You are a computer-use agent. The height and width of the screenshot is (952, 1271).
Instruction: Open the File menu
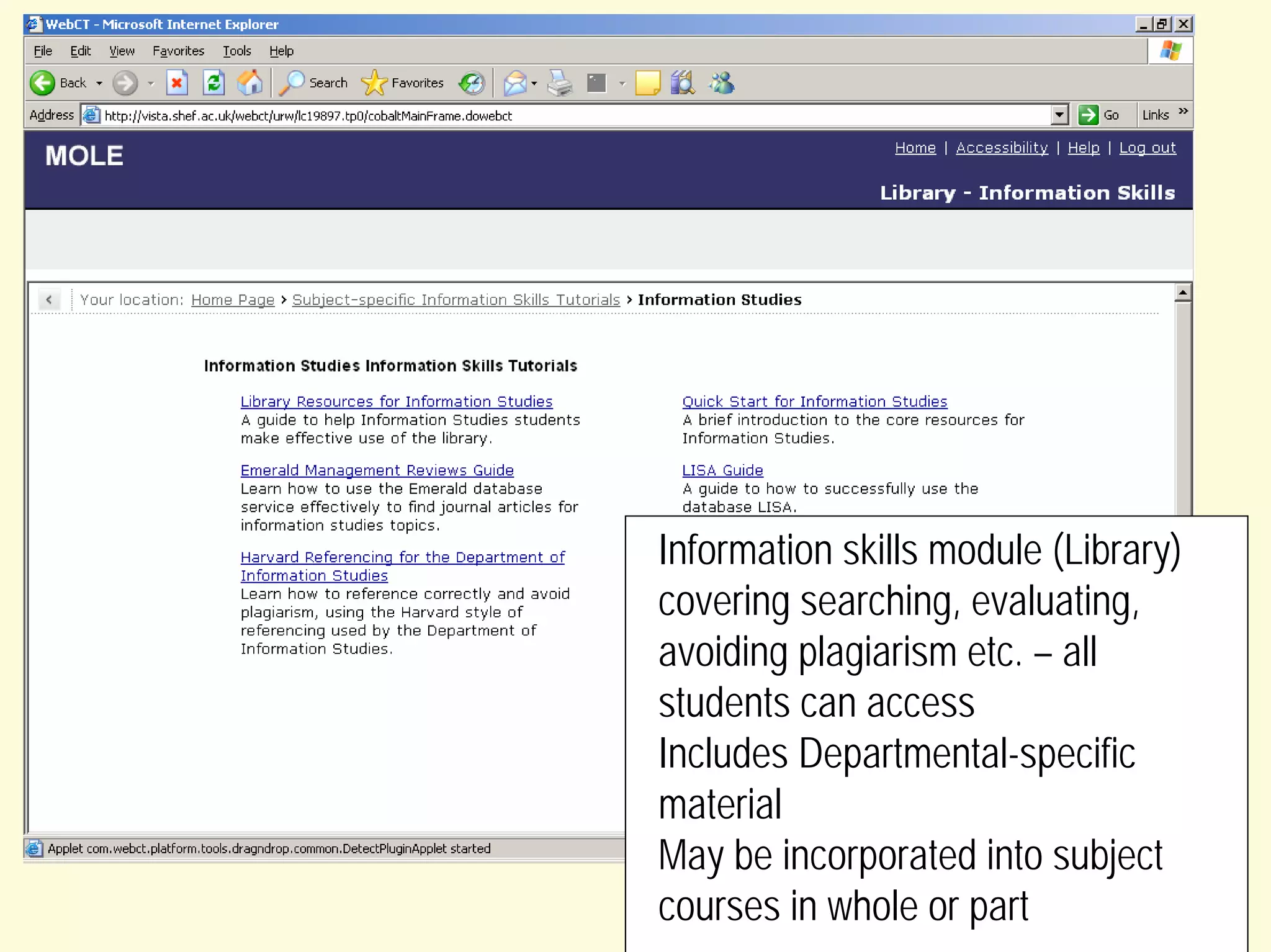(43, 51)
